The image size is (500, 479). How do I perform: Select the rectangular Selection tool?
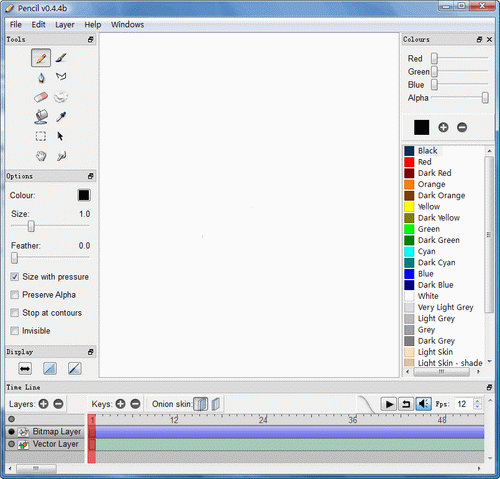[x=41, y=136]
